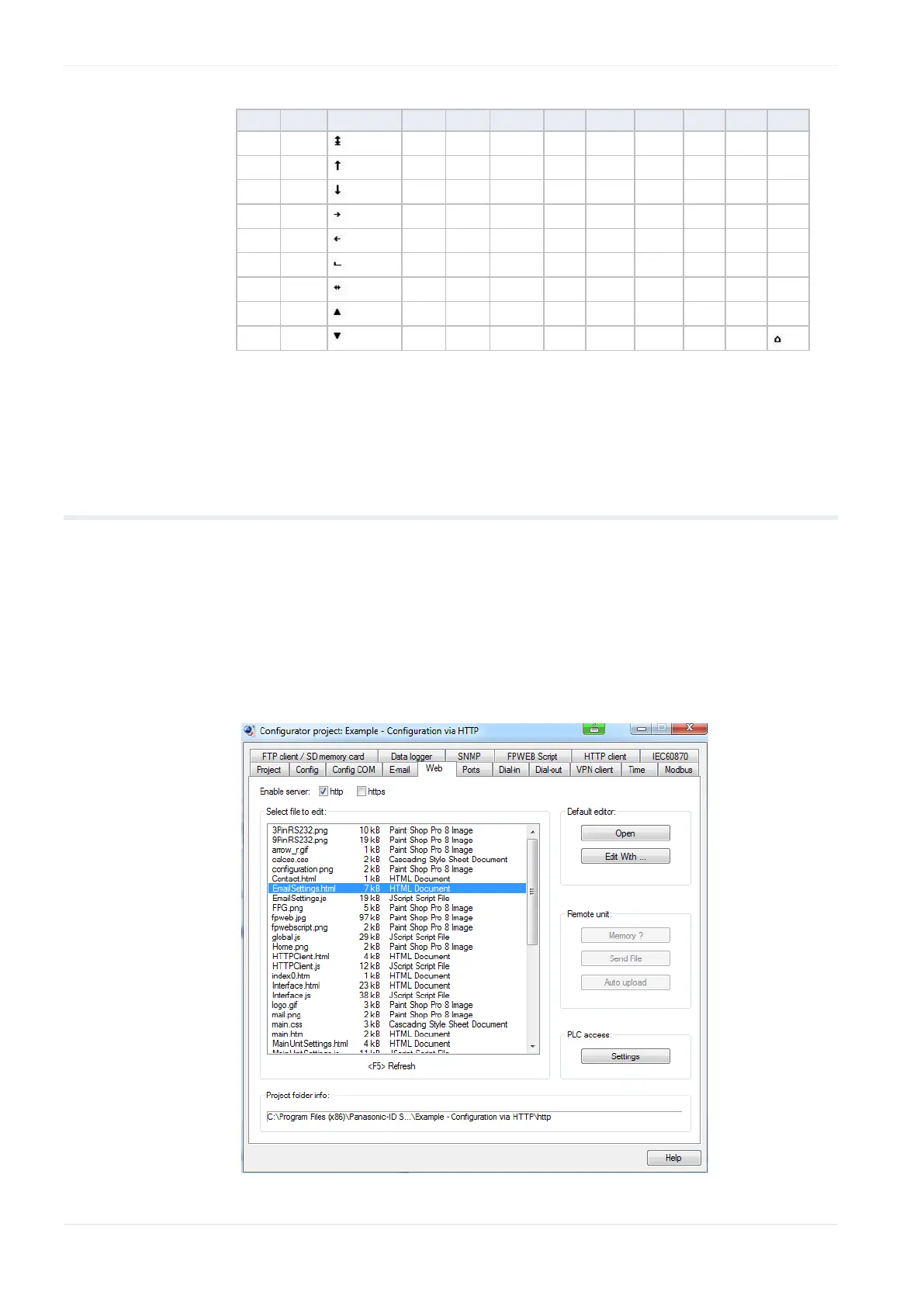Switch to the Config COM tab
Viewport: 924px width, 1306px height.
pyautogui.click(x=354, y=770)
